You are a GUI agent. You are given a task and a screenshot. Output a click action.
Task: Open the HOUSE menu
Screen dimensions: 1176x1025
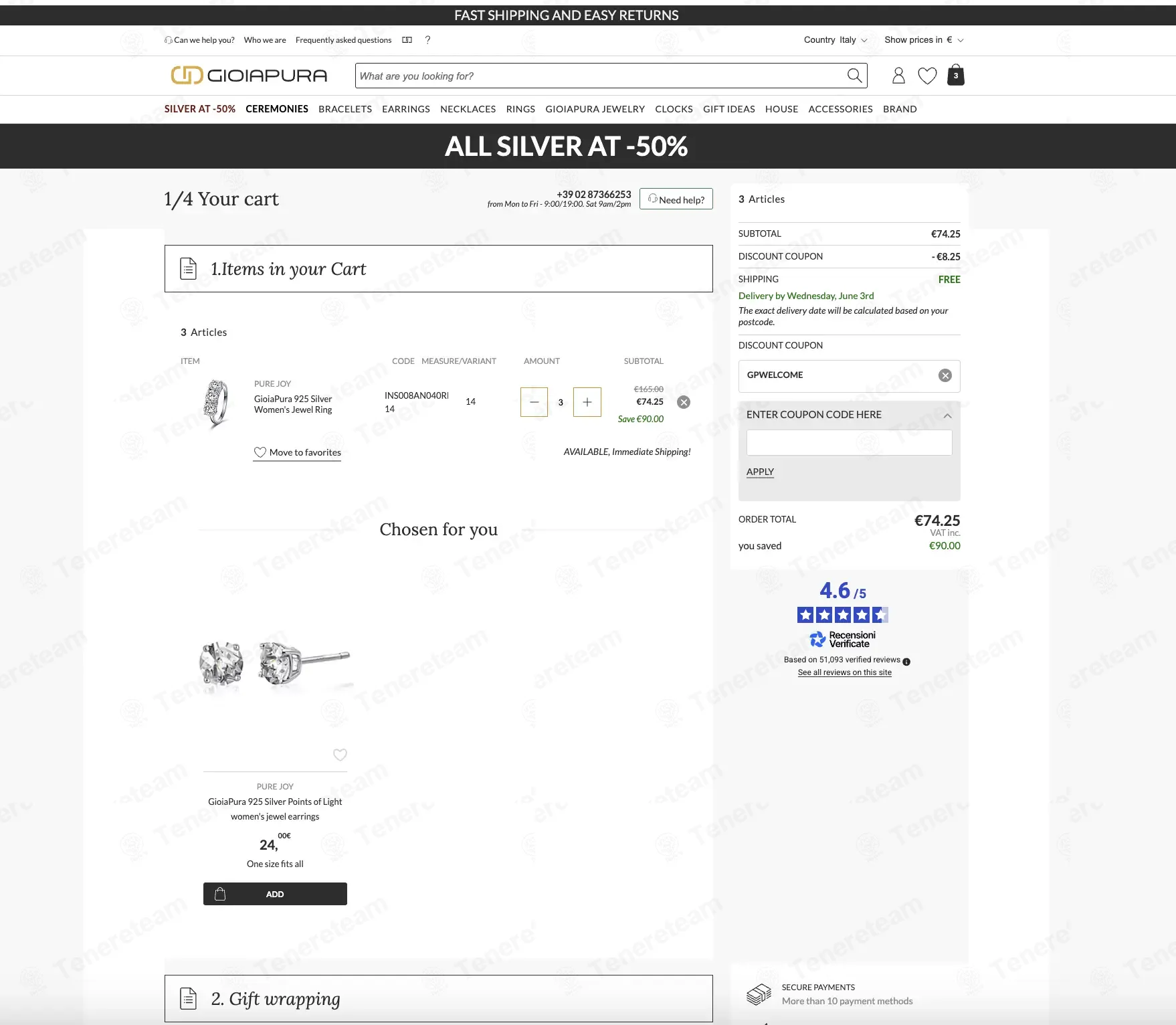[x=782, y=109]
